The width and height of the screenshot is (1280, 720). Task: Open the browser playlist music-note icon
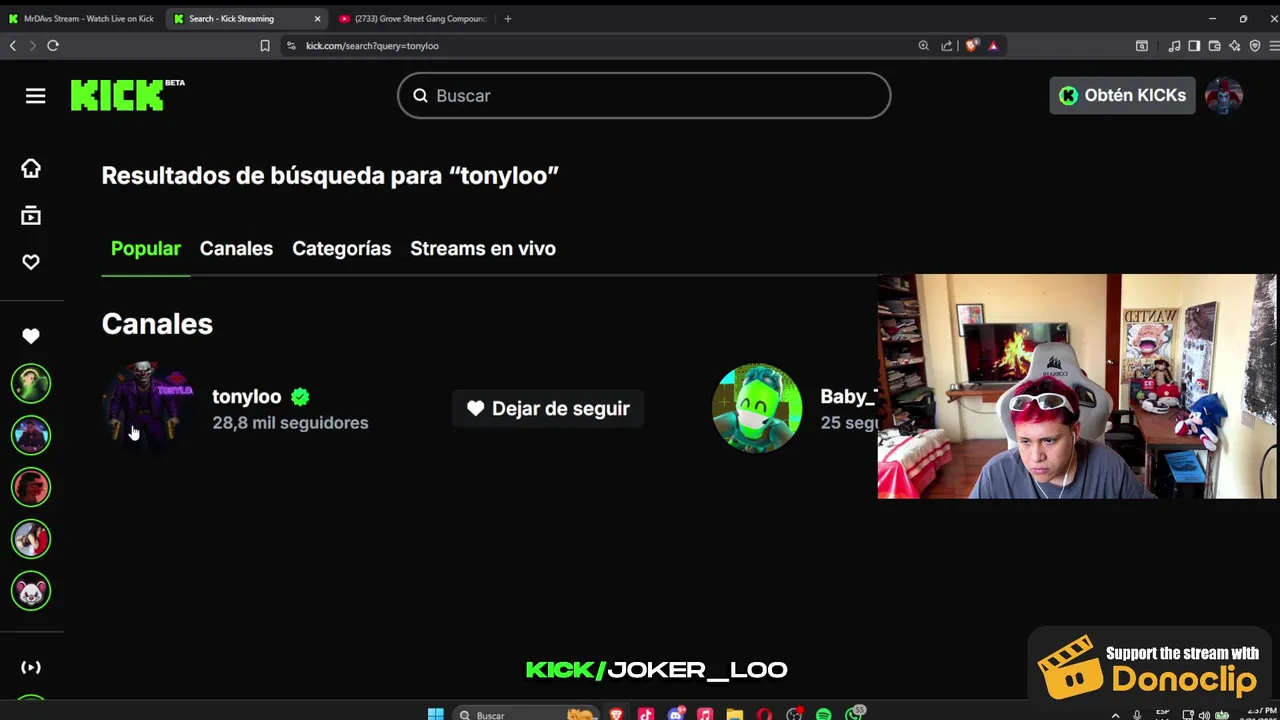pos(1174,45)
